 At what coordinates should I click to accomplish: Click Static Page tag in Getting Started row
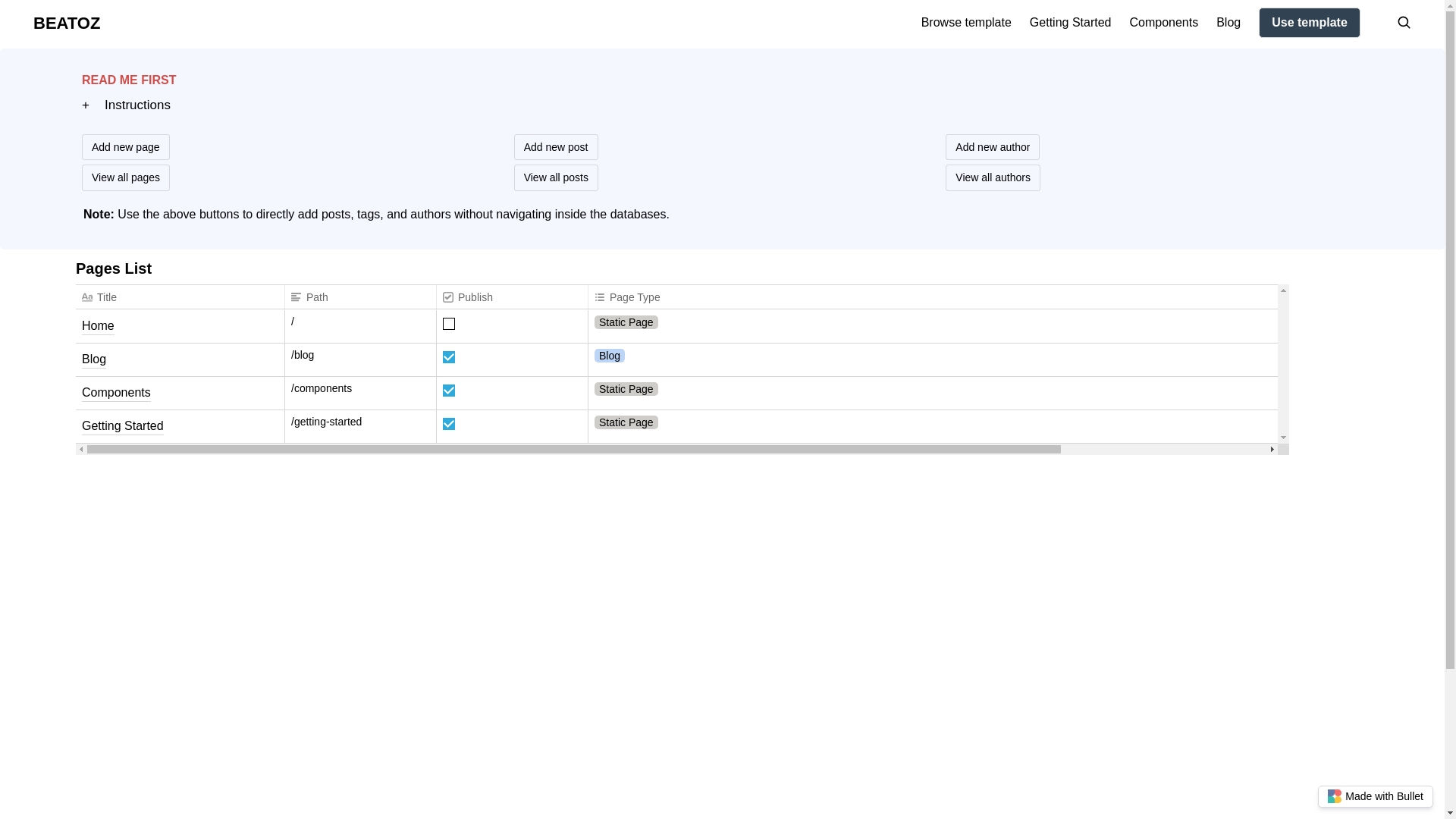tap(626, 422)
